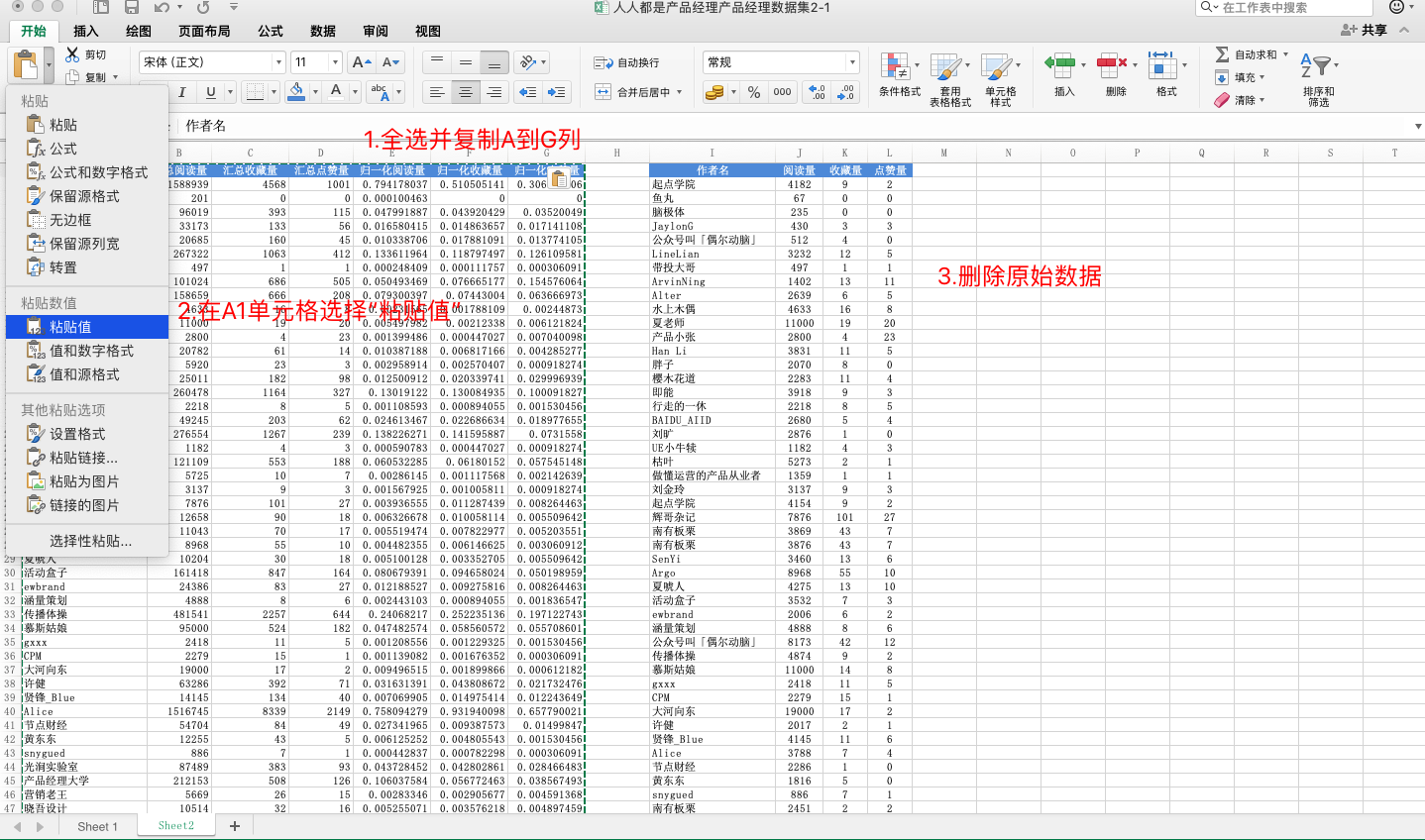The width and height of the screenshot is (1425, 840).
Task: Switch to the 数据 ribbon tab
Action: pyautogui.click(x=322, y=31)
